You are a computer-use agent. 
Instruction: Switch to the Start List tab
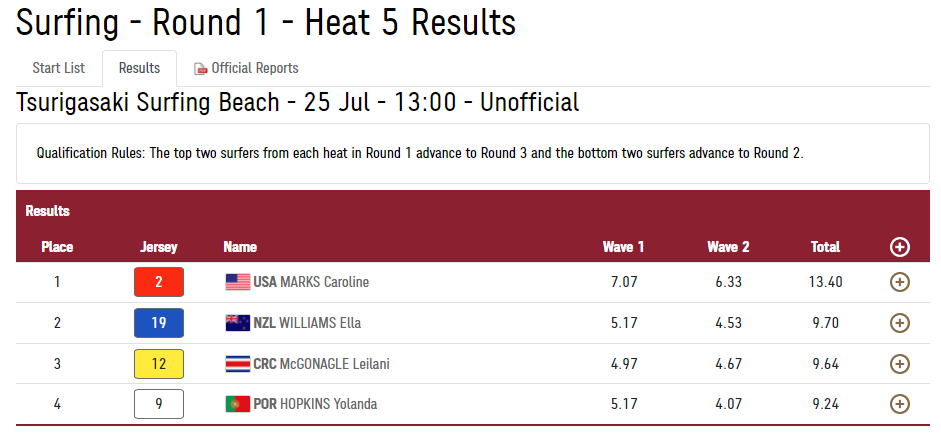59,68
